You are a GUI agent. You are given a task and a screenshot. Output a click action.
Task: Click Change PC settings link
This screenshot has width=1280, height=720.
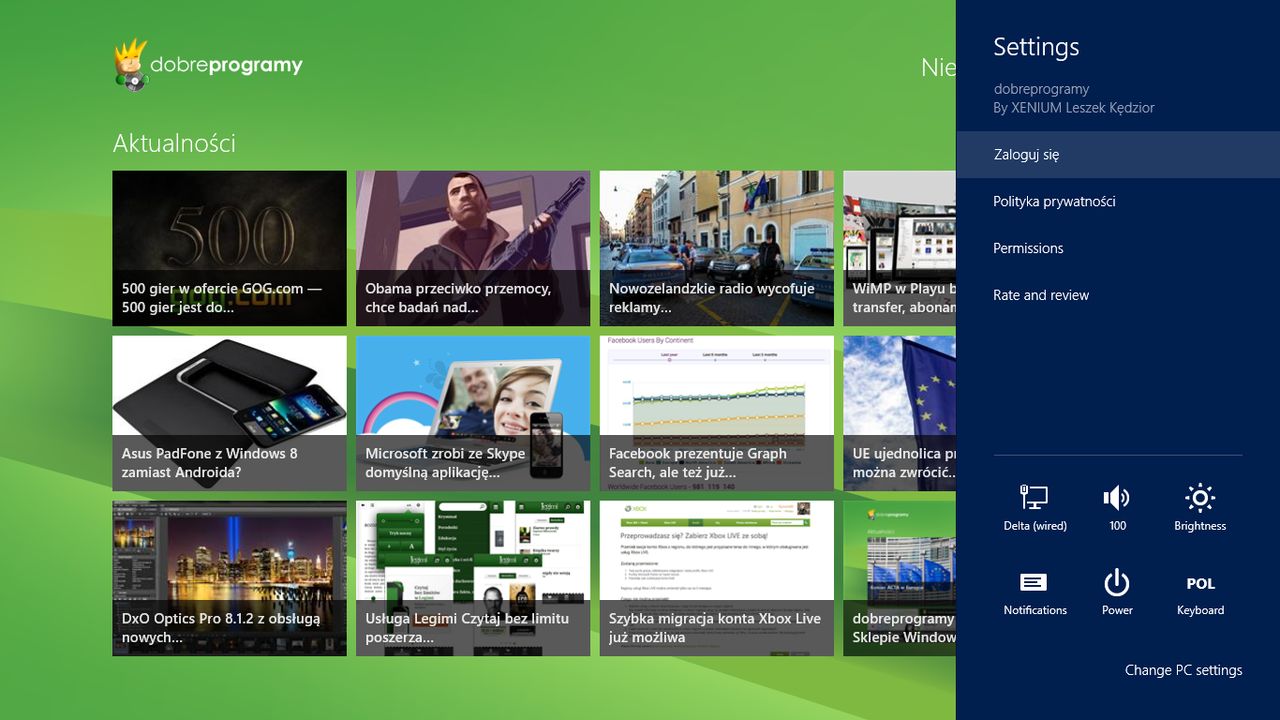click(x=1183, y=670)
